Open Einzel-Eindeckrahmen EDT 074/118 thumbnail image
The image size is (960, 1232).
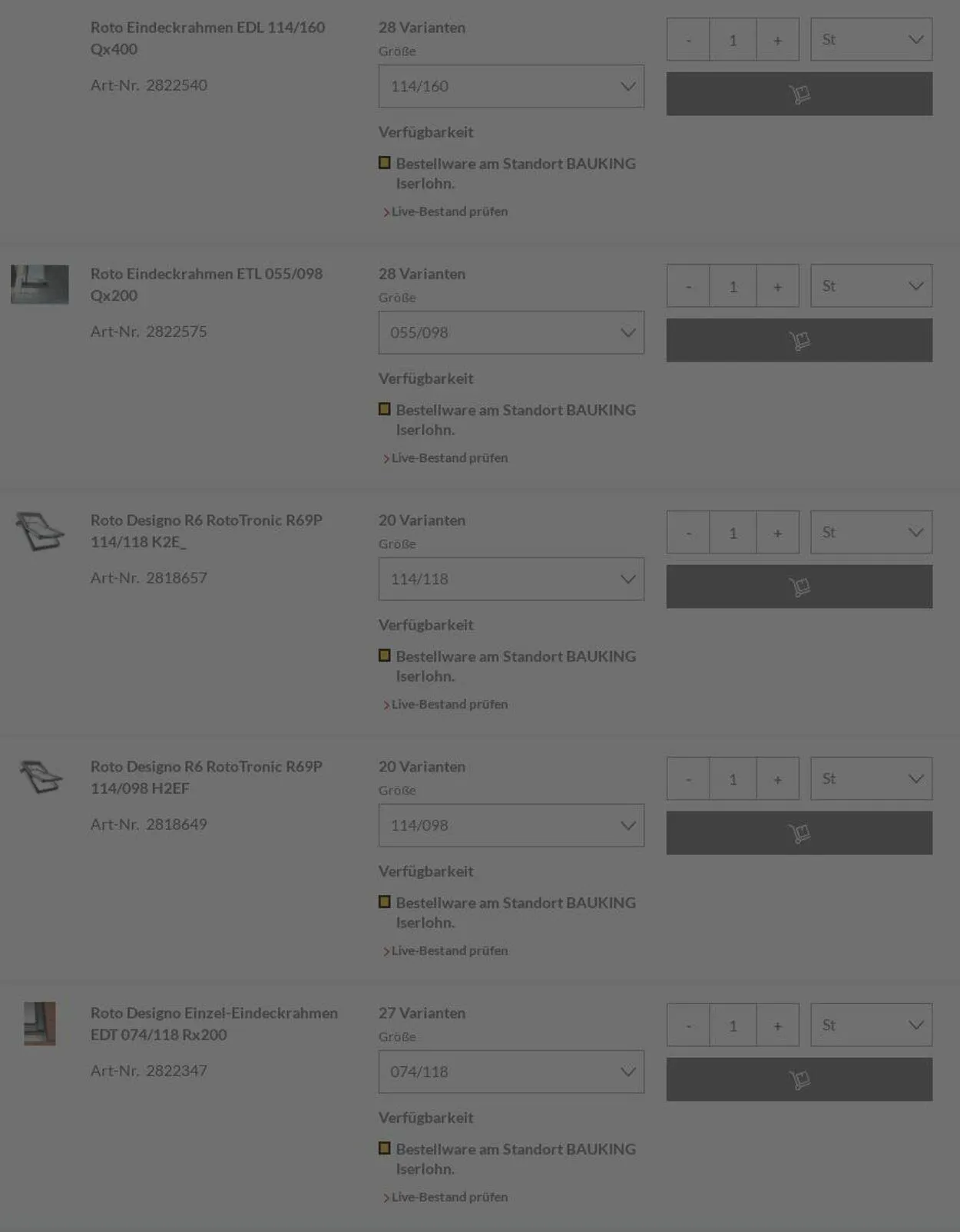pyautogui.click(x=39, y=1023)
